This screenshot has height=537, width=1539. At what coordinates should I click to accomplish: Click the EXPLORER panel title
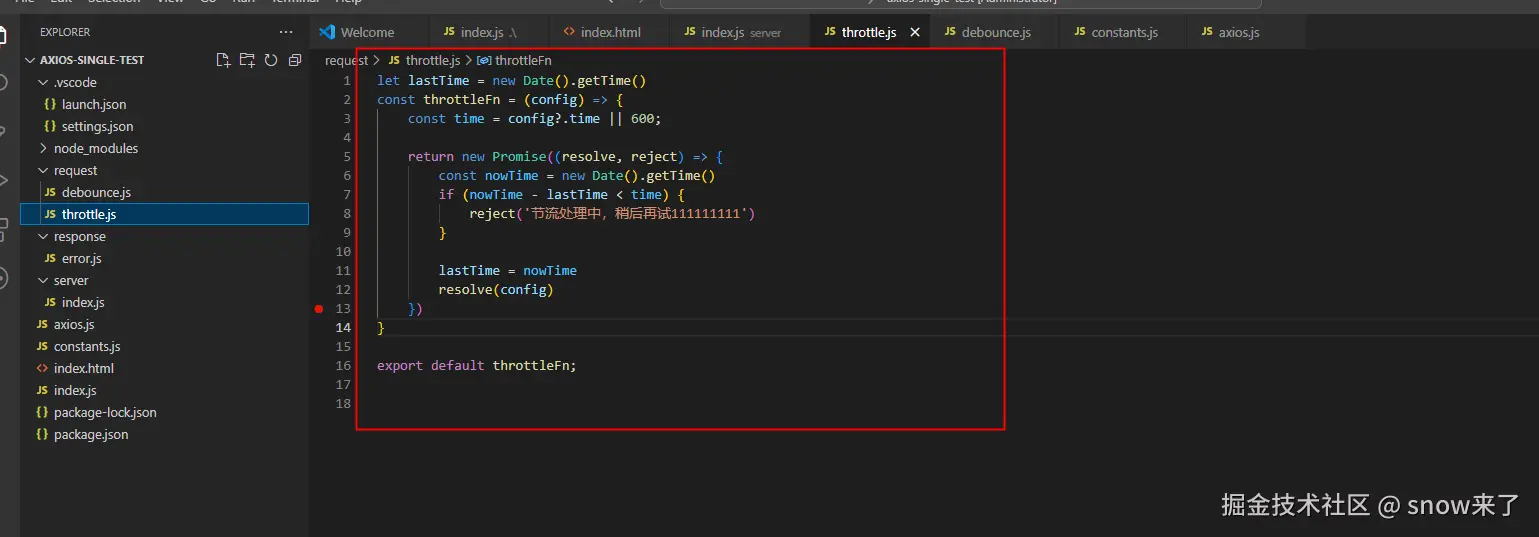click(x=65, y=32)
